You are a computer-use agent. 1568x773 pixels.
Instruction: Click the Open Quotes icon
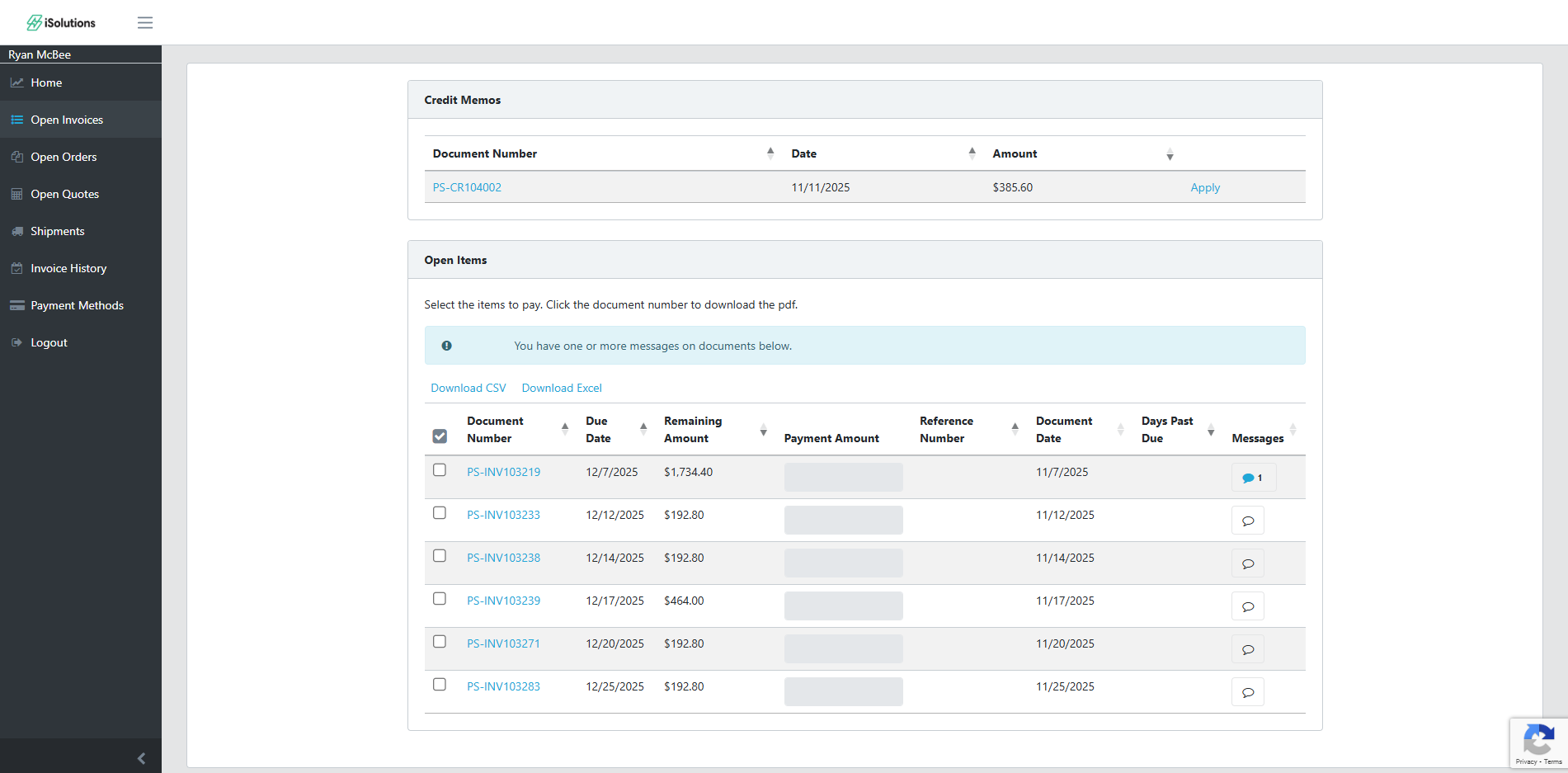[x=17, y=194]
